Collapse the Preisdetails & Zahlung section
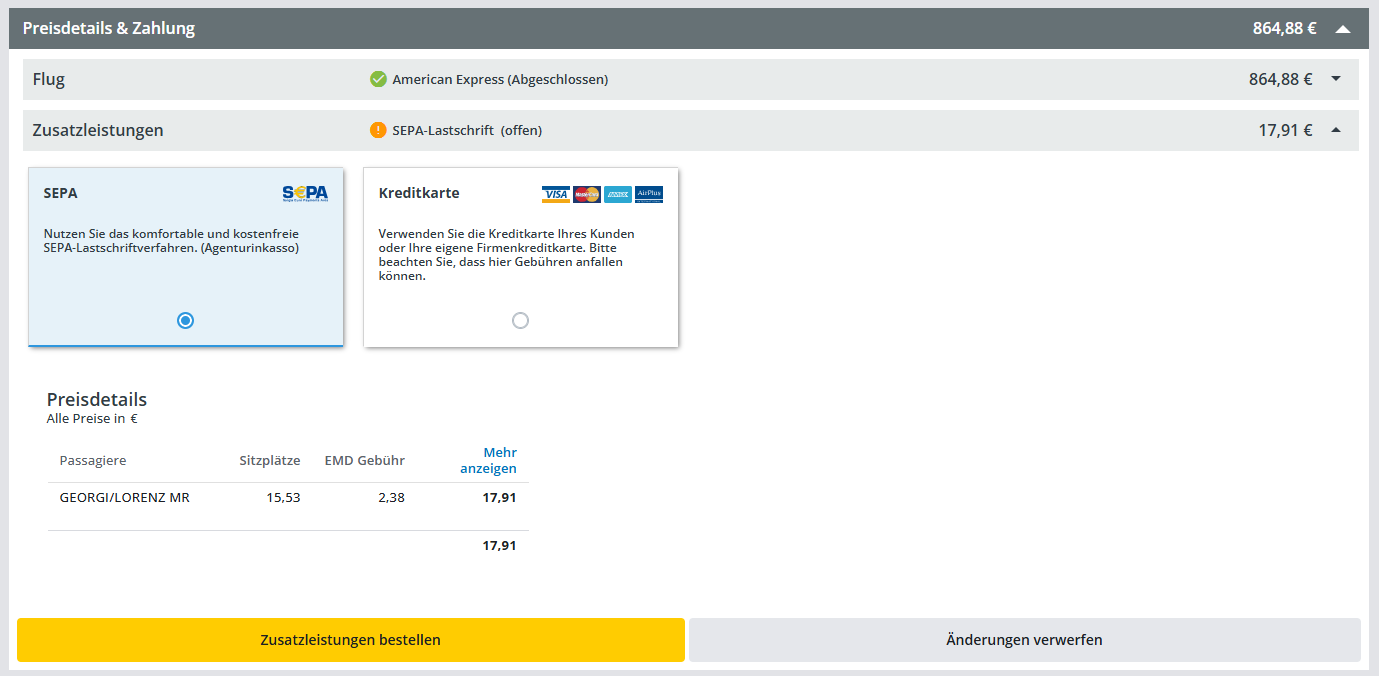The image size is (1379, 676). point(1342,29)
